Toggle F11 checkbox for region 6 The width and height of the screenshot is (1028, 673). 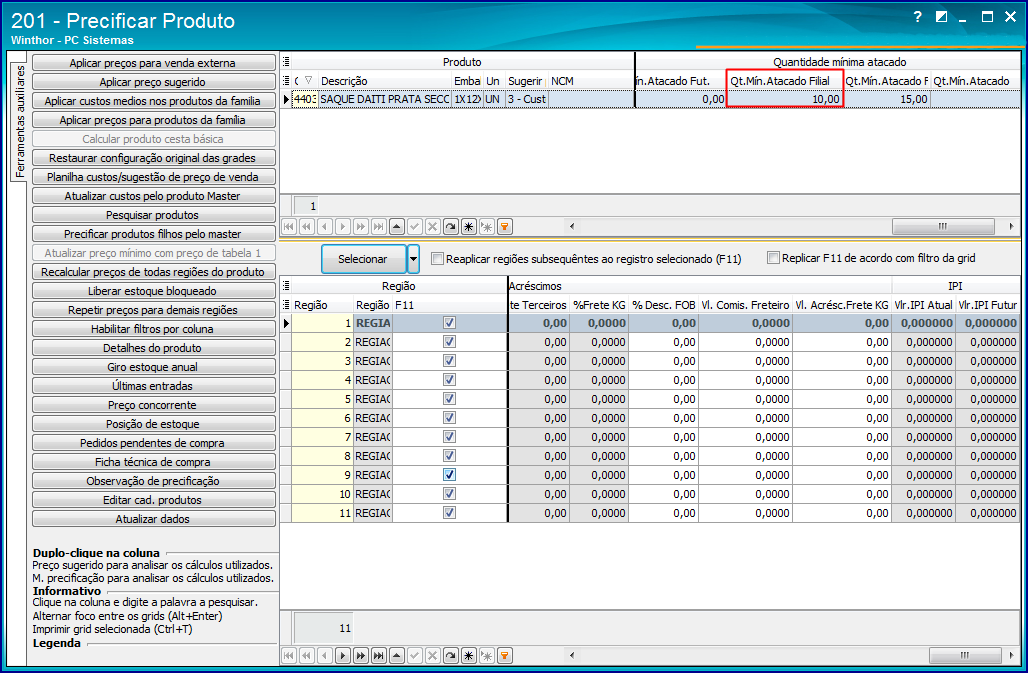coord(449,417)
